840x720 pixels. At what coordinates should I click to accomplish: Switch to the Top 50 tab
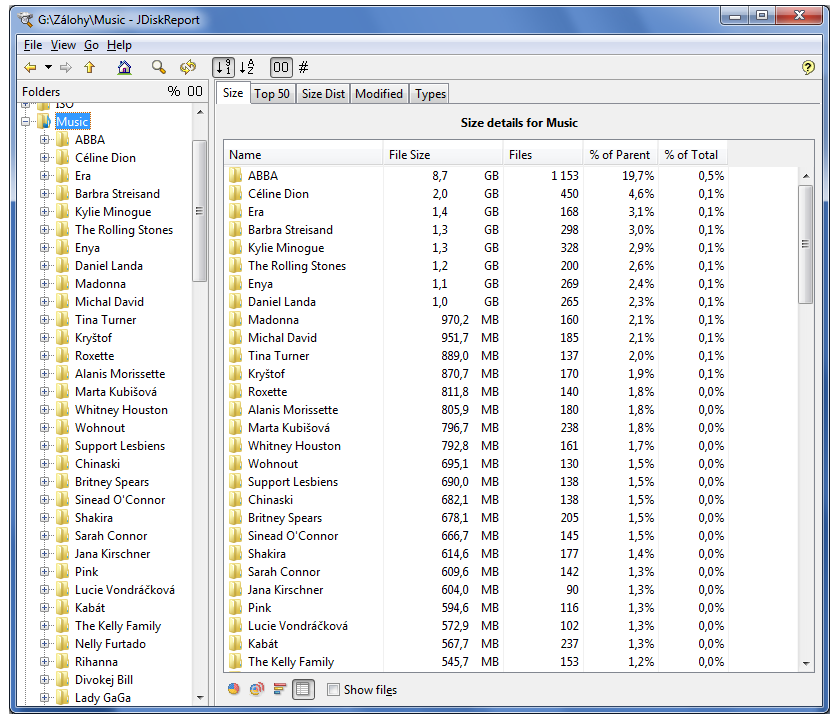coord(272,94)
